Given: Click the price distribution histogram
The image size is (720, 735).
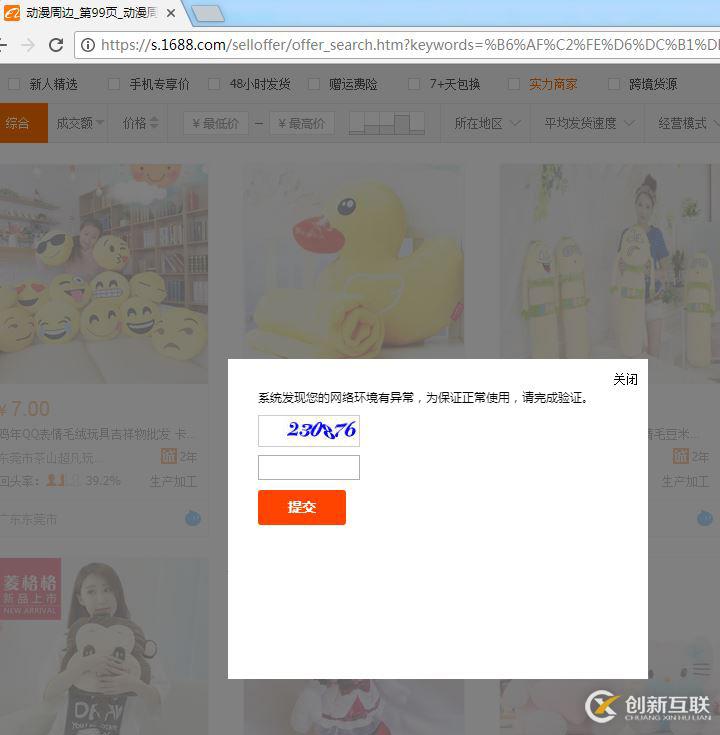Looking at the screenshot, I should [x=387, y=123].
